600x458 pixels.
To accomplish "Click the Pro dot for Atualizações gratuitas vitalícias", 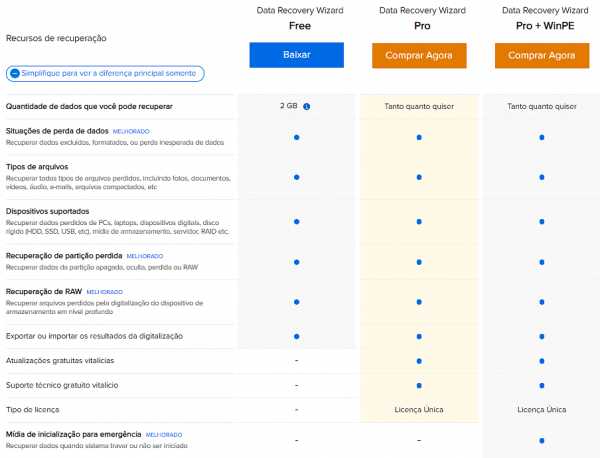I will click(419, 361).
